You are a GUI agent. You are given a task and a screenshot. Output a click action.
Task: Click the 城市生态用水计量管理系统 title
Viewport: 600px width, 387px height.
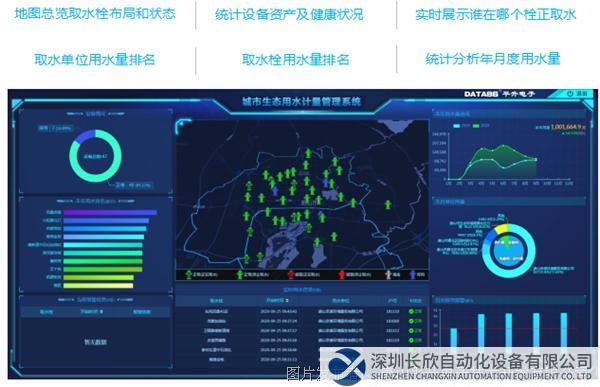pyautogui.click(x=302, y=102)
